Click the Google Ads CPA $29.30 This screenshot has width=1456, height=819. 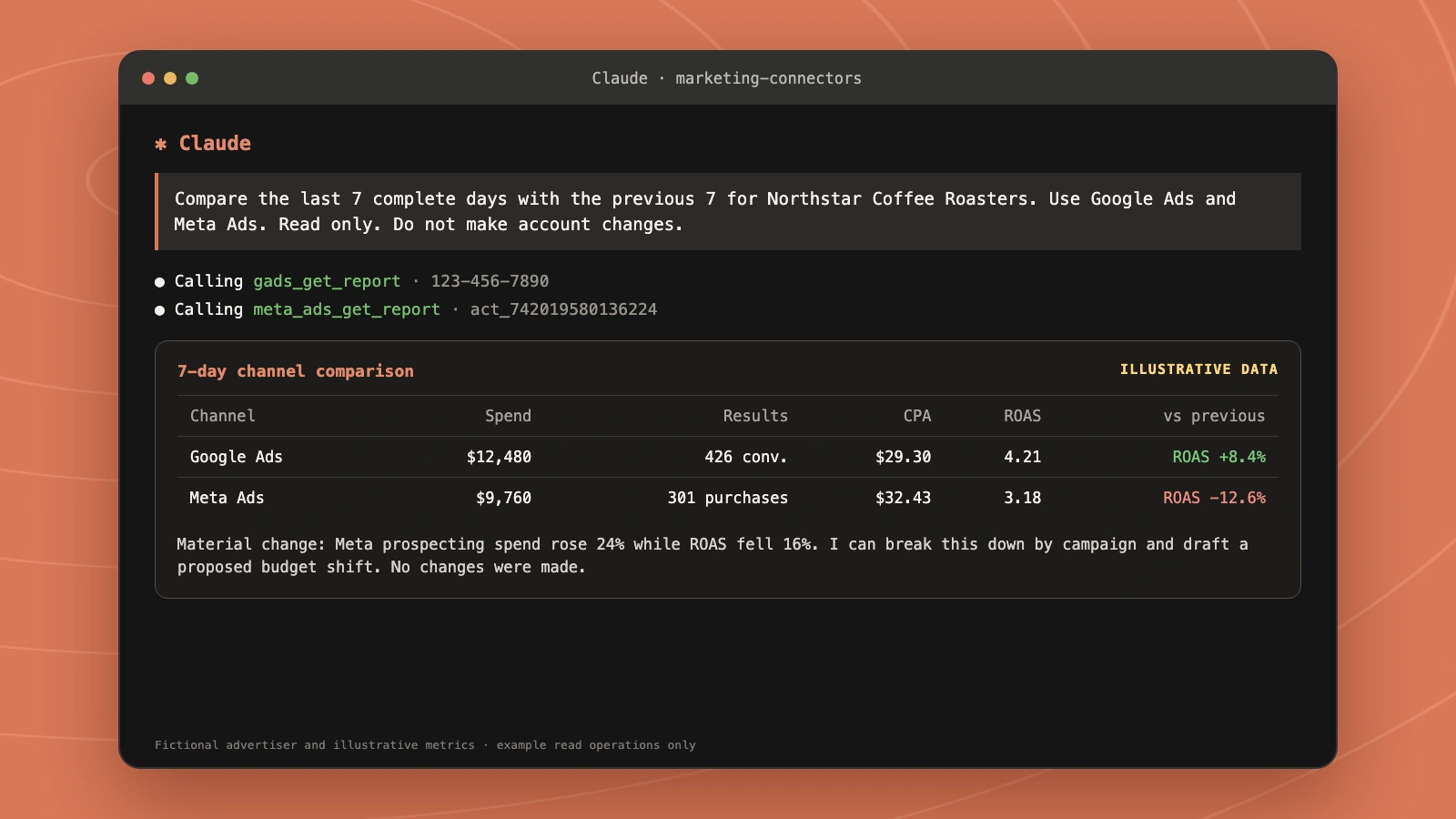pyautogui.click(x=903, y=457)
